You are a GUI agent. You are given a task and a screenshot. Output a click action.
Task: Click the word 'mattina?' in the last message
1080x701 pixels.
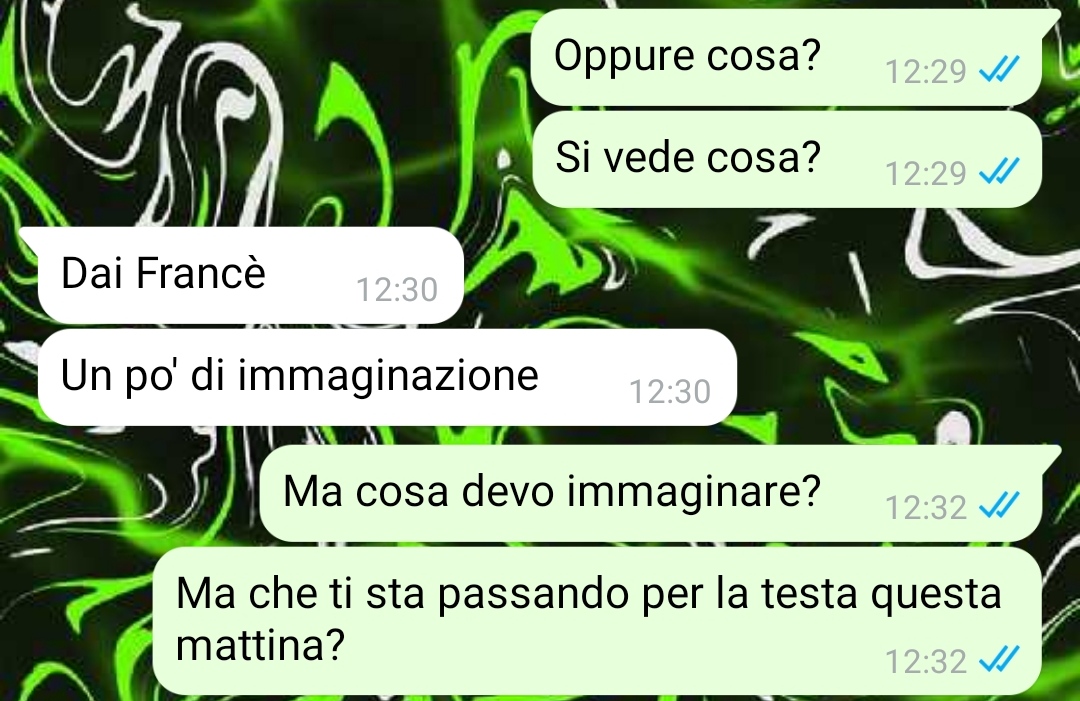click(260, 645)
